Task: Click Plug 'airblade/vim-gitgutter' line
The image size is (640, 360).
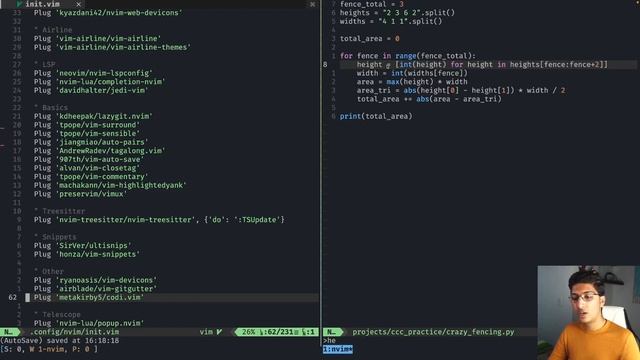Action: (95, 289)
